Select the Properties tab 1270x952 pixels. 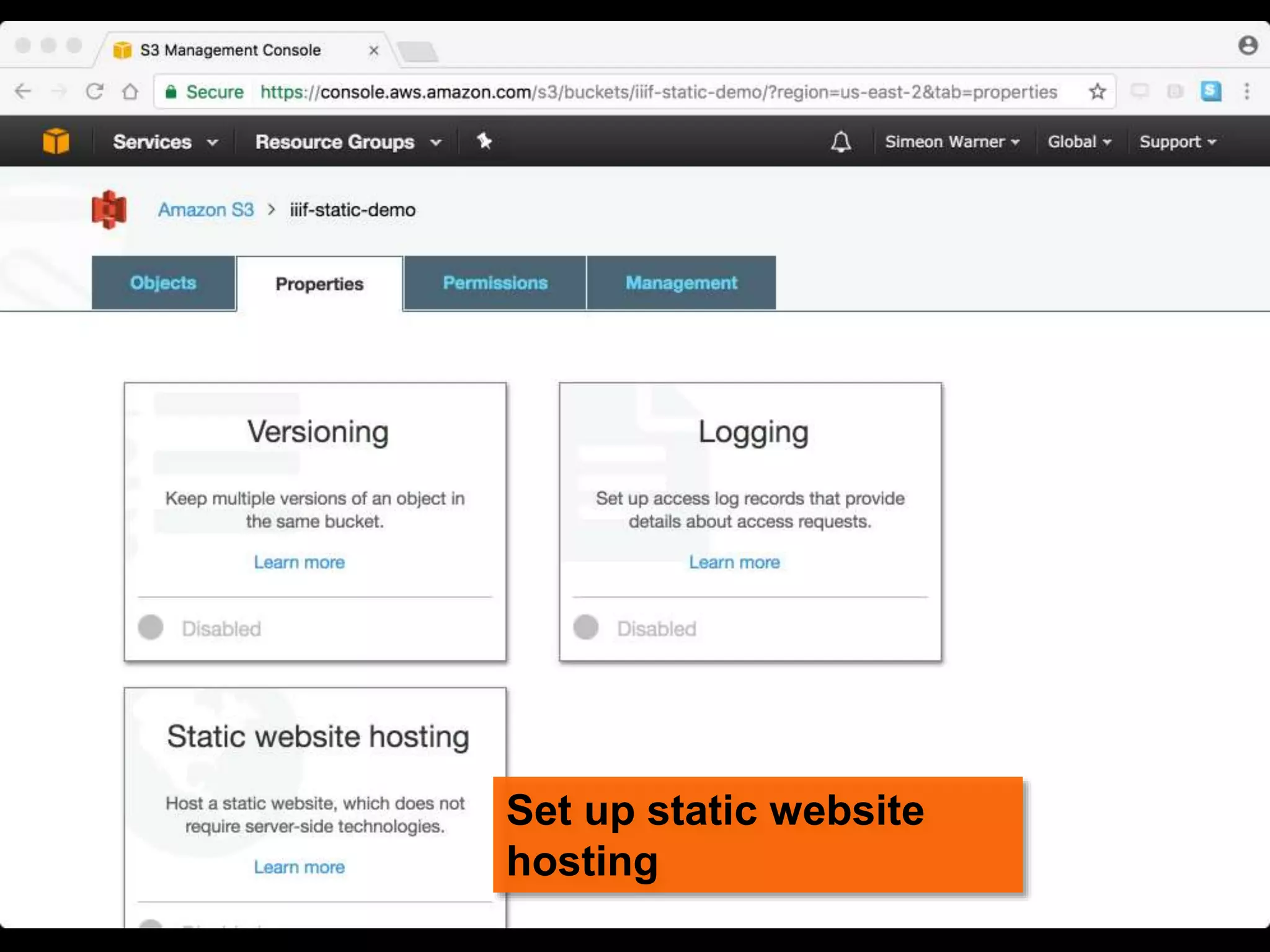click(x=319, y=284)
